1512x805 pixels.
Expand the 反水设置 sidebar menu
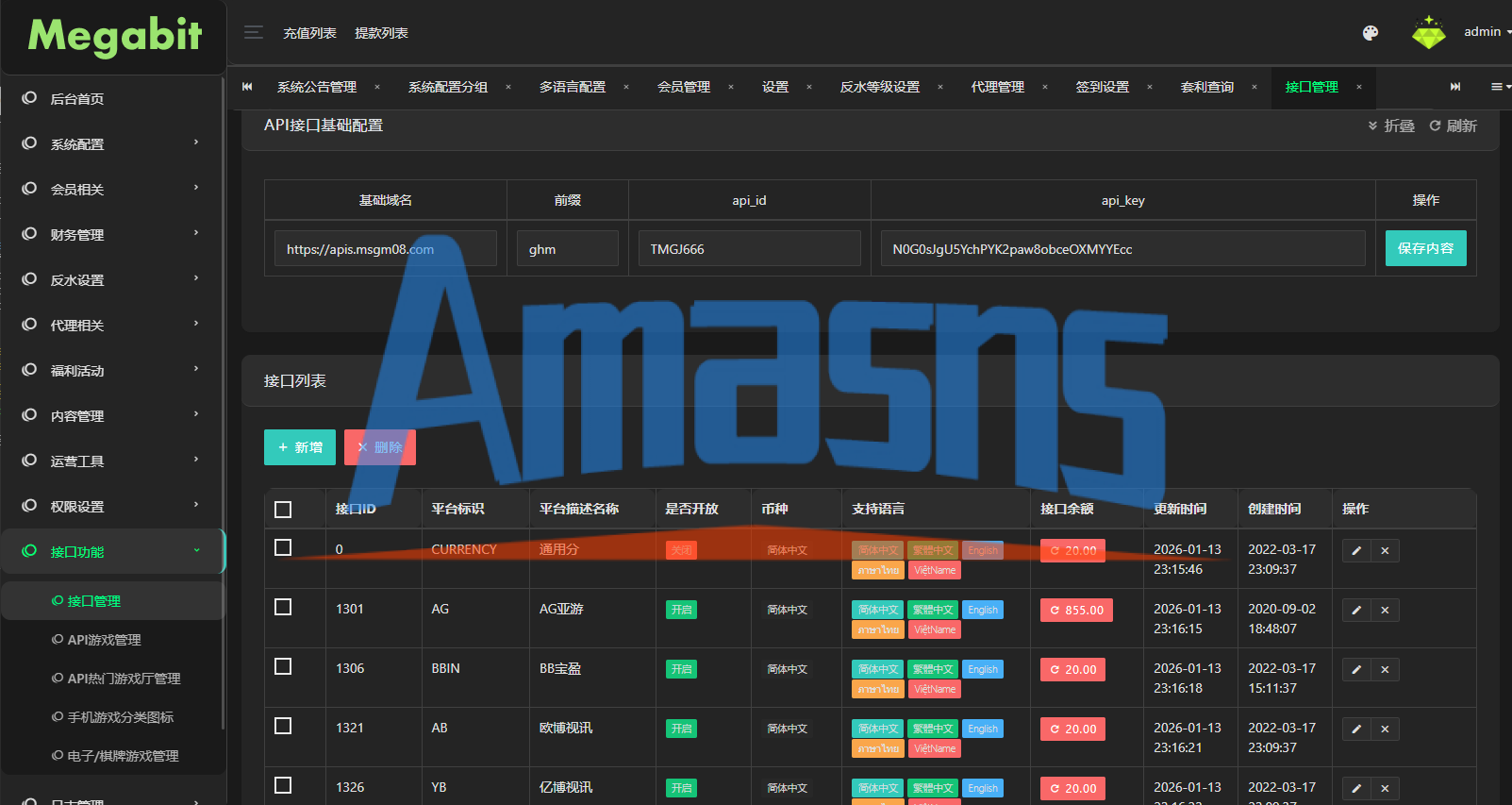coord(113,279)
